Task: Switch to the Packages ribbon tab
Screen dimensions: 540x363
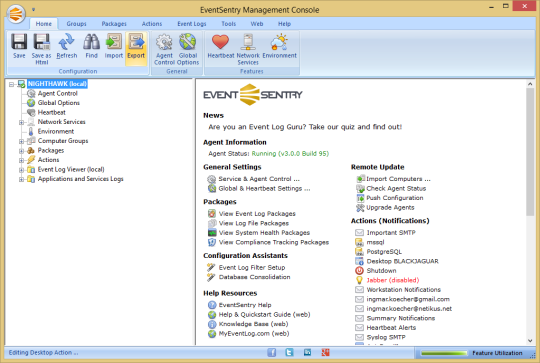Action: click(x=114, y=24)
